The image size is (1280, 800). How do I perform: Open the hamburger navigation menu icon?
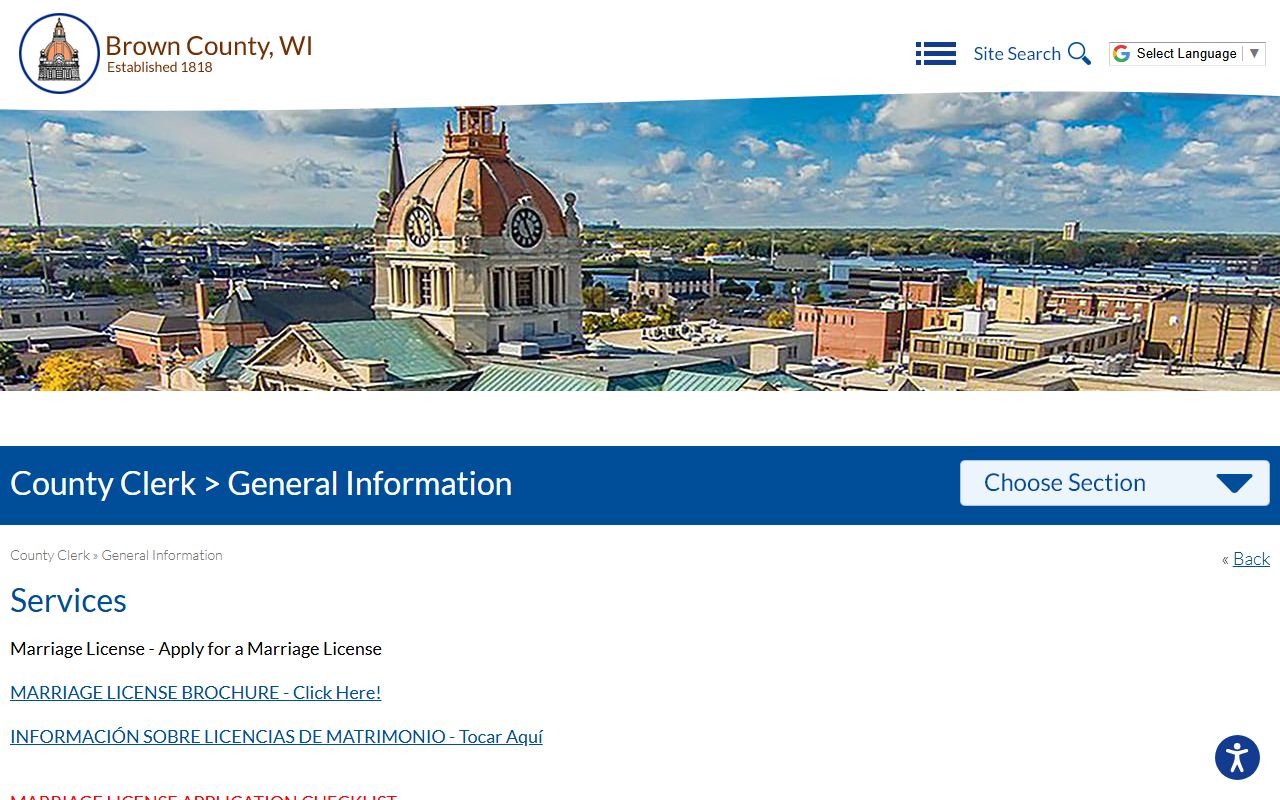(x=936, y=54)
